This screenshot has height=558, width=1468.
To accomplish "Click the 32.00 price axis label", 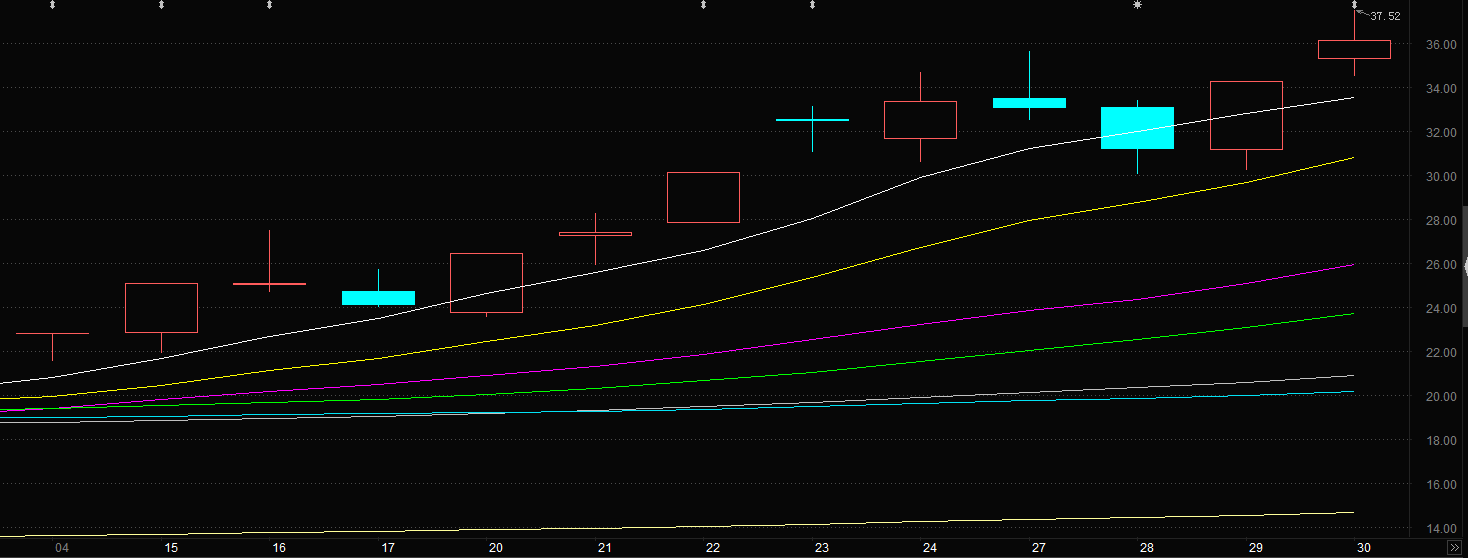I will pos(1440,133).
